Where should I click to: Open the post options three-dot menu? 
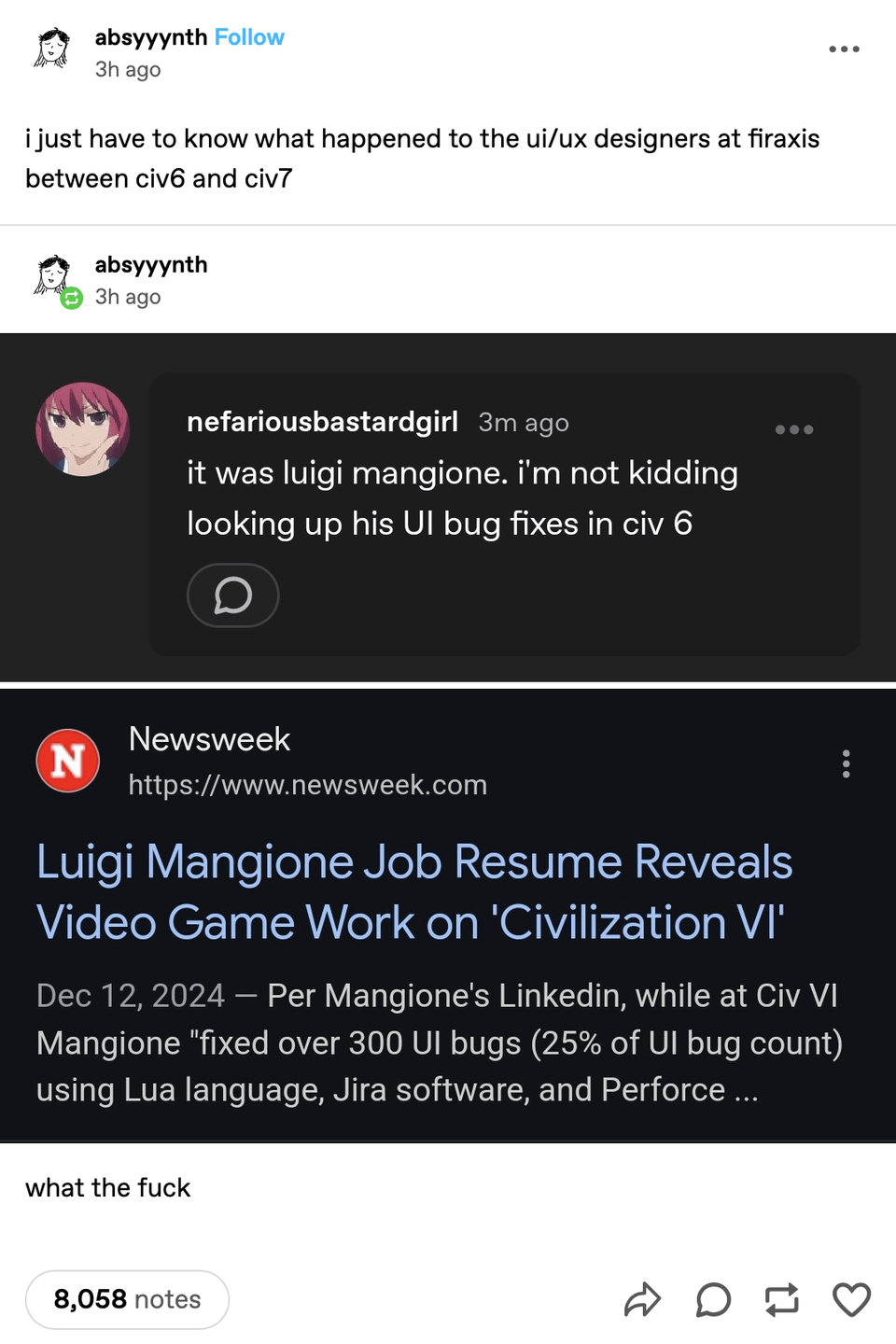coord(844,49)
